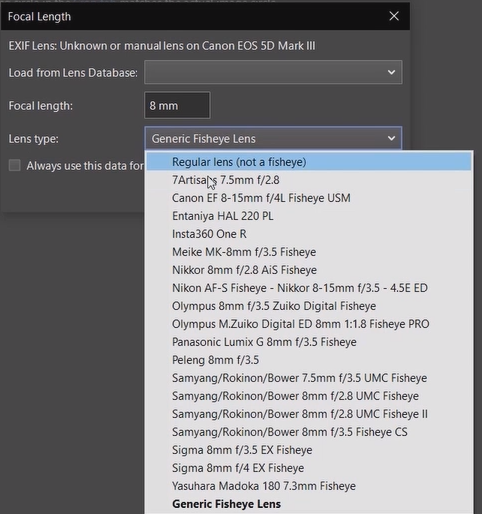The height and width of the screenshot is (514, 482).
Task: Enable the Always use this data checkbox
Action: pyautogui.click(x=15, y=165)
